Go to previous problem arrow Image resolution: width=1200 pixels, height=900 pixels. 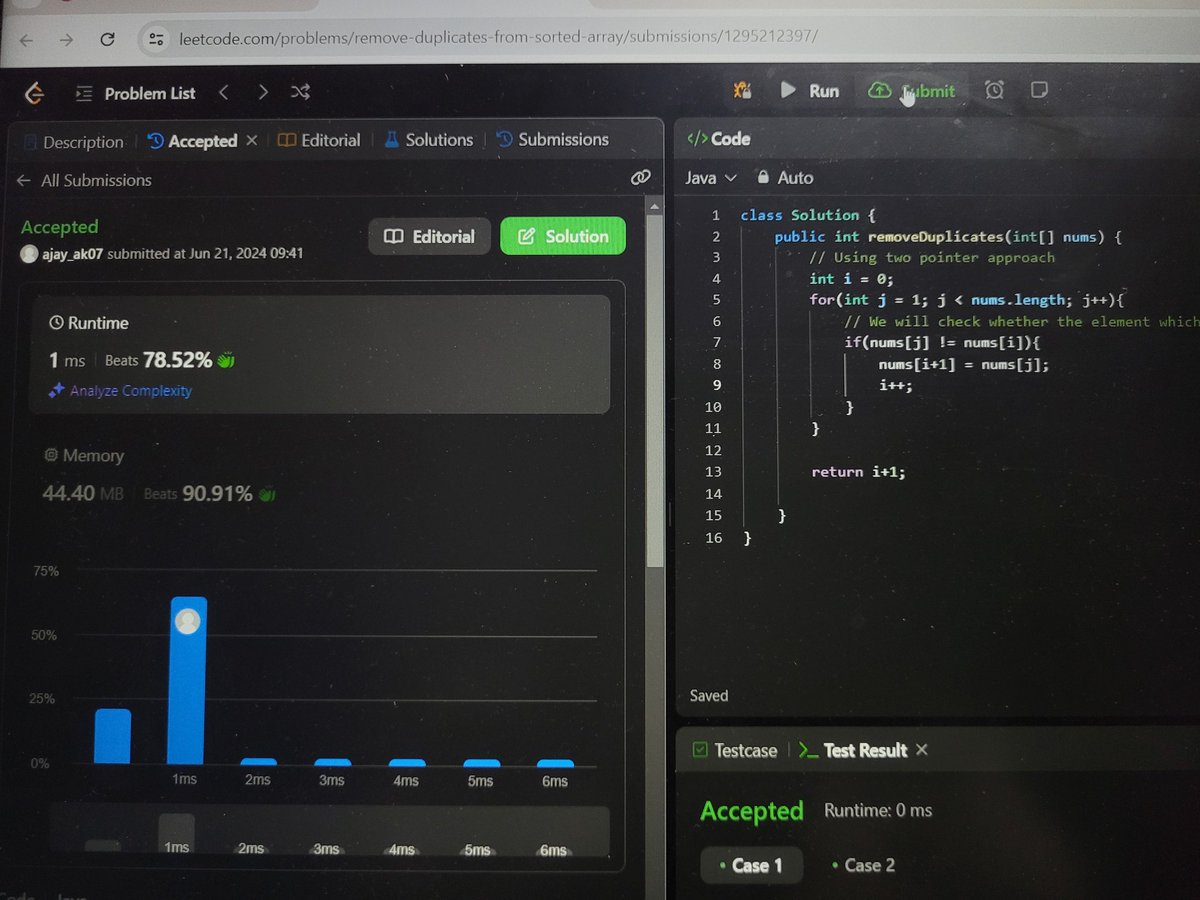coord(224,92)
